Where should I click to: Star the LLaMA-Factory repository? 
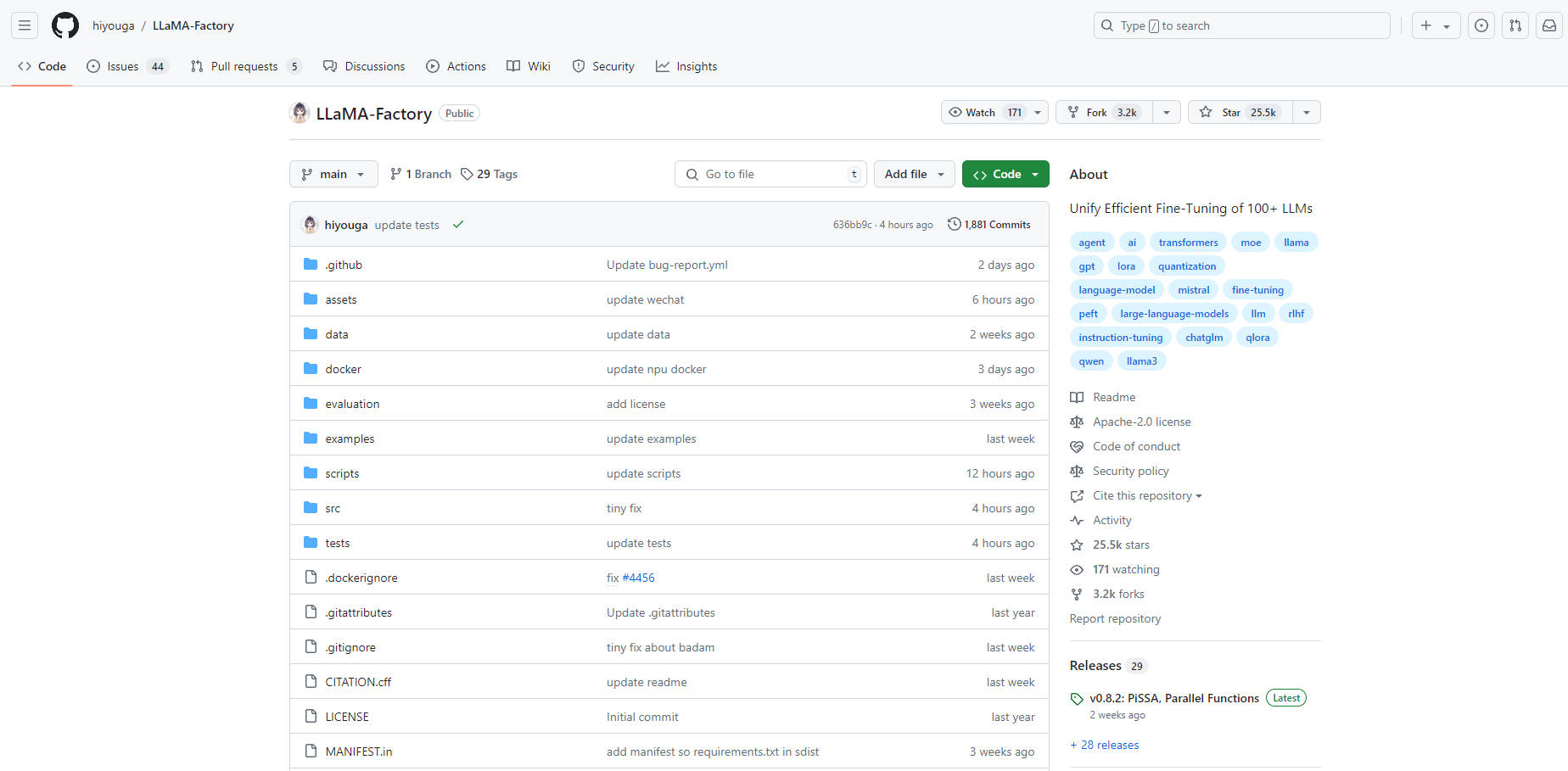point(1240,112)
